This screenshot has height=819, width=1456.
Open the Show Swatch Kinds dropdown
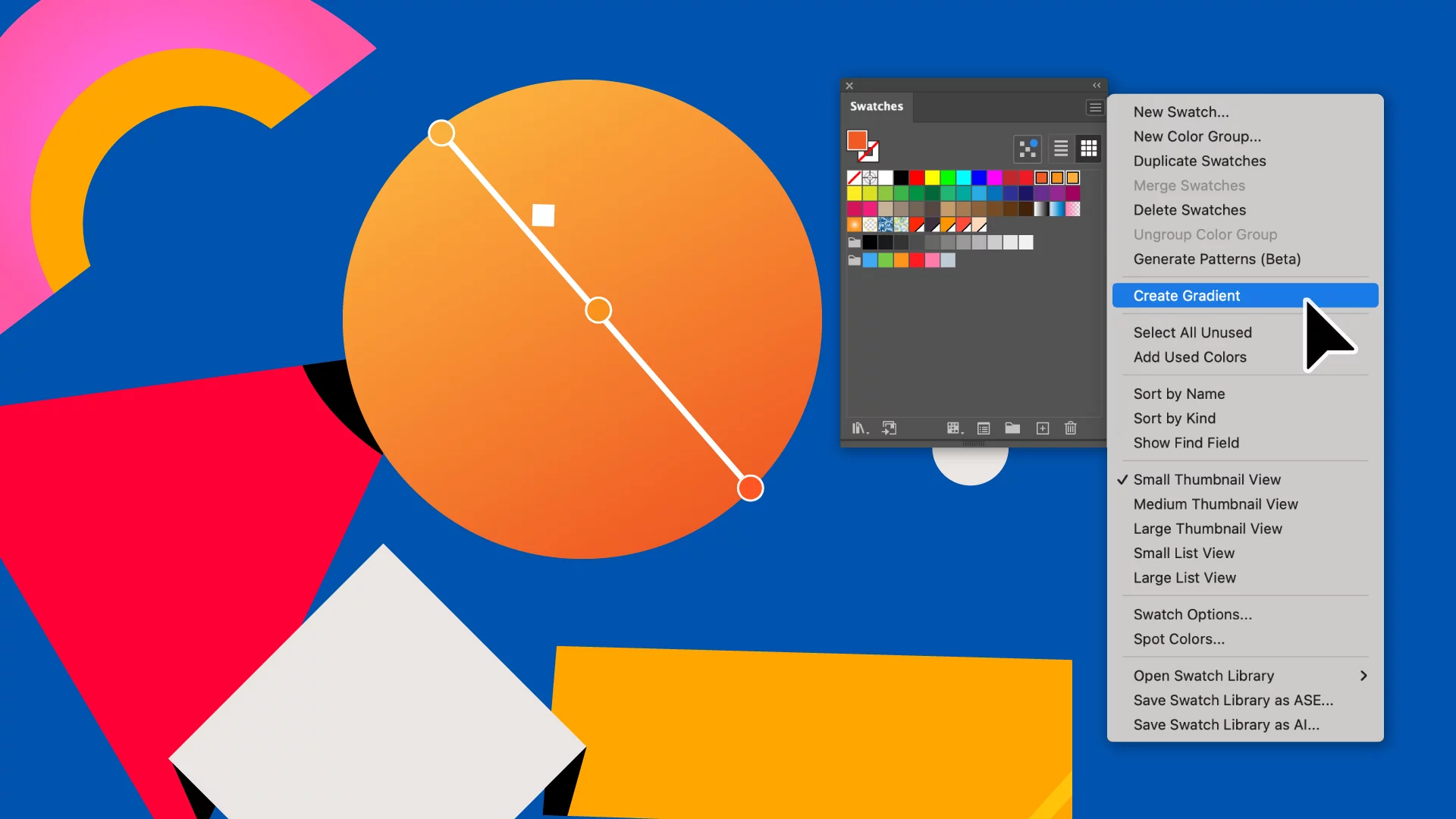point(955,428)
